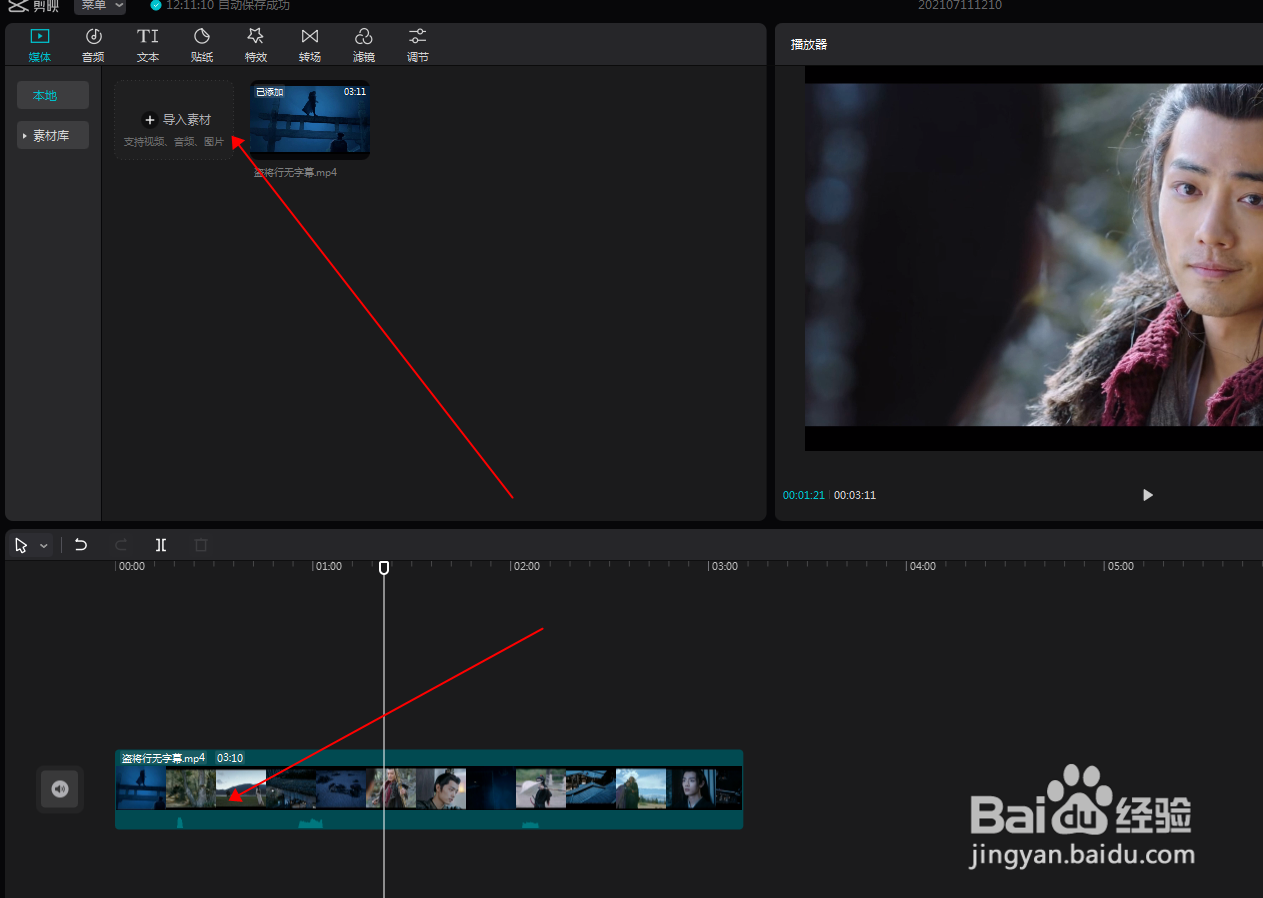Image resolution: width=1263 pixels, height=898 pixels.
Task: Choose the pointer select tool
Action: pyautogui.click(x=22, y=546)
